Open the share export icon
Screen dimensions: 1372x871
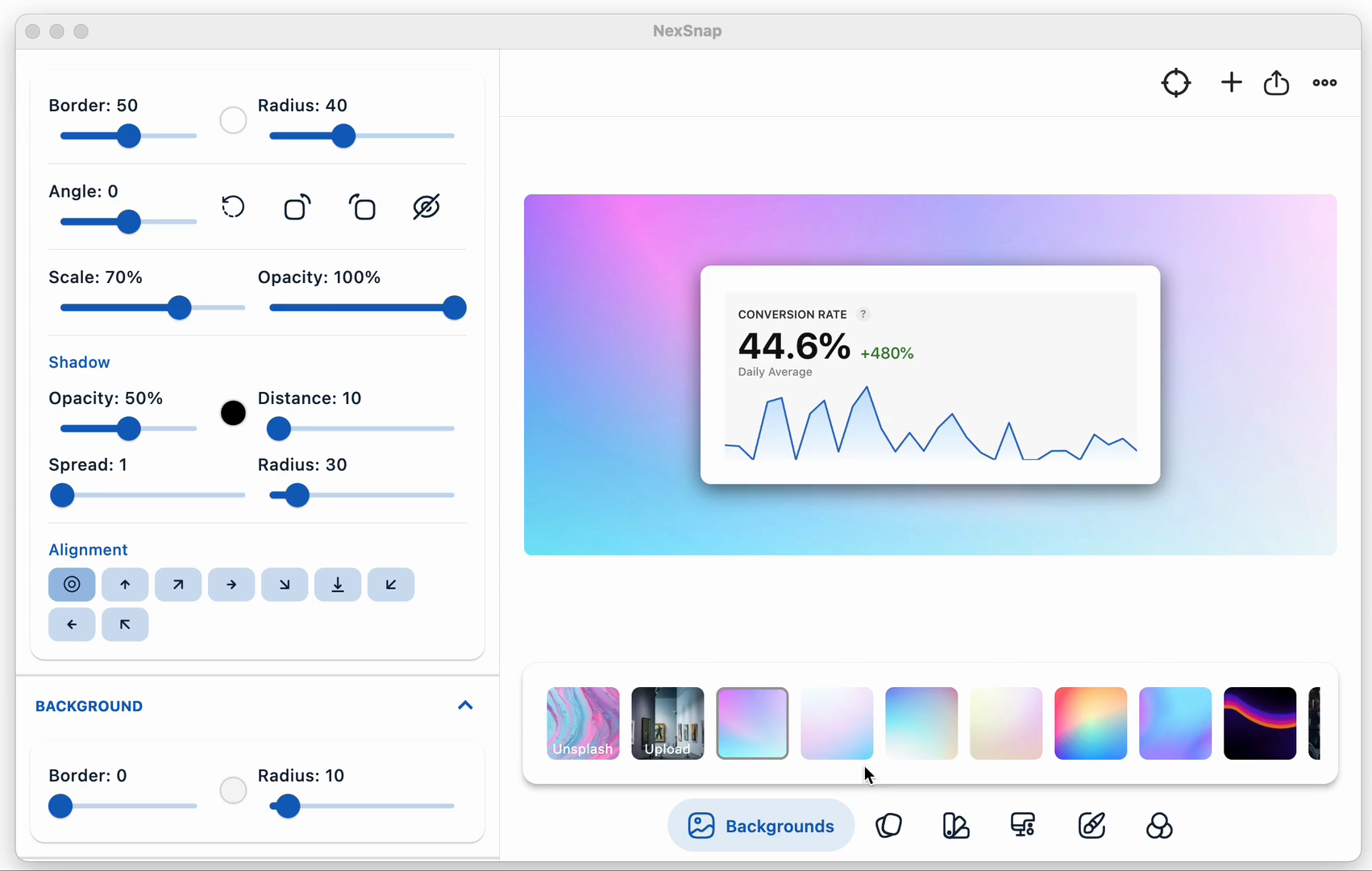[x=1276, y=82]
